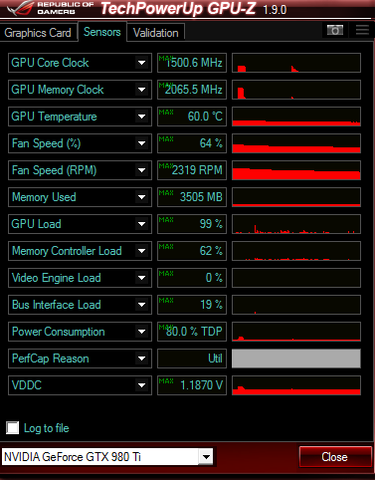Click the 64 % fan speed value
The image size is (375, 480).
[x=192, y=143]
